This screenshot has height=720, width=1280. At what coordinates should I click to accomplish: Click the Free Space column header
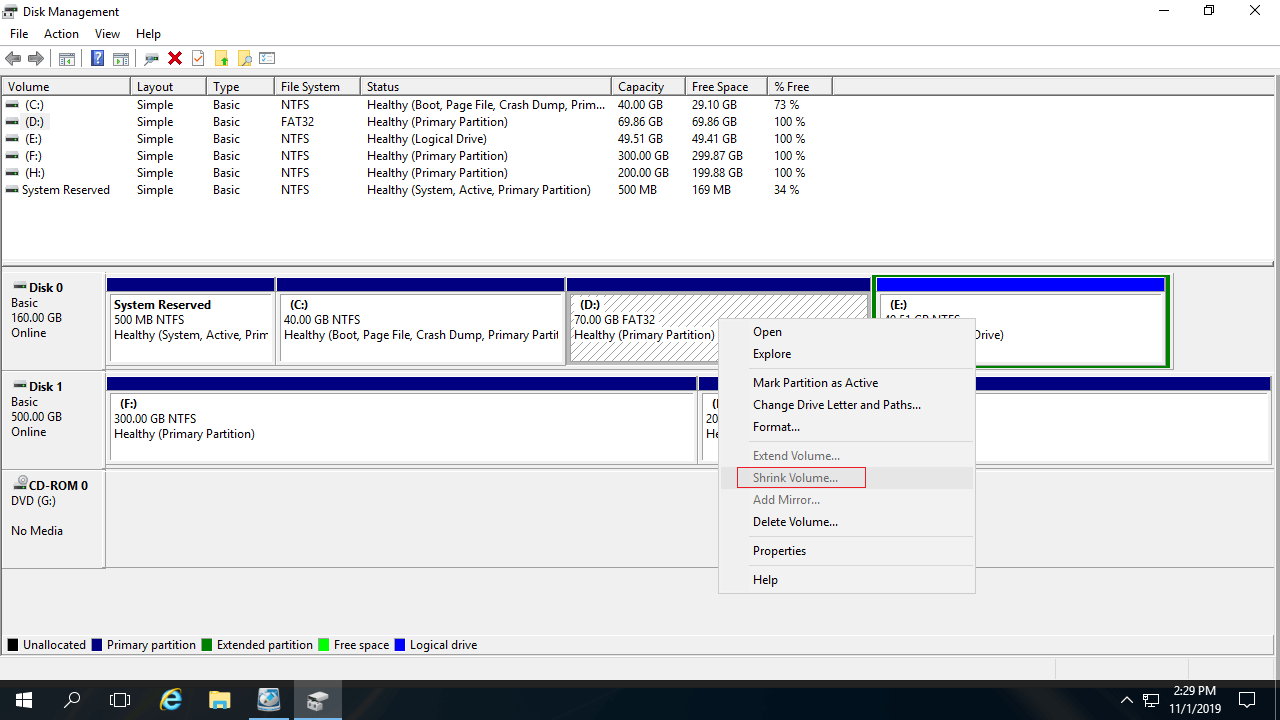[719, 87]
